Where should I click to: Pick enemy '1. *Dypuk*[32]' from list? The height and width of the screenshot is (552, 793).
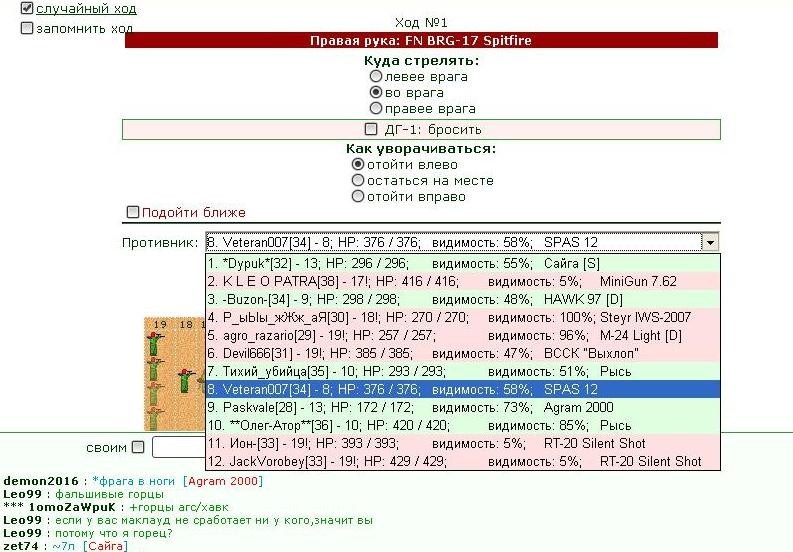463,264
